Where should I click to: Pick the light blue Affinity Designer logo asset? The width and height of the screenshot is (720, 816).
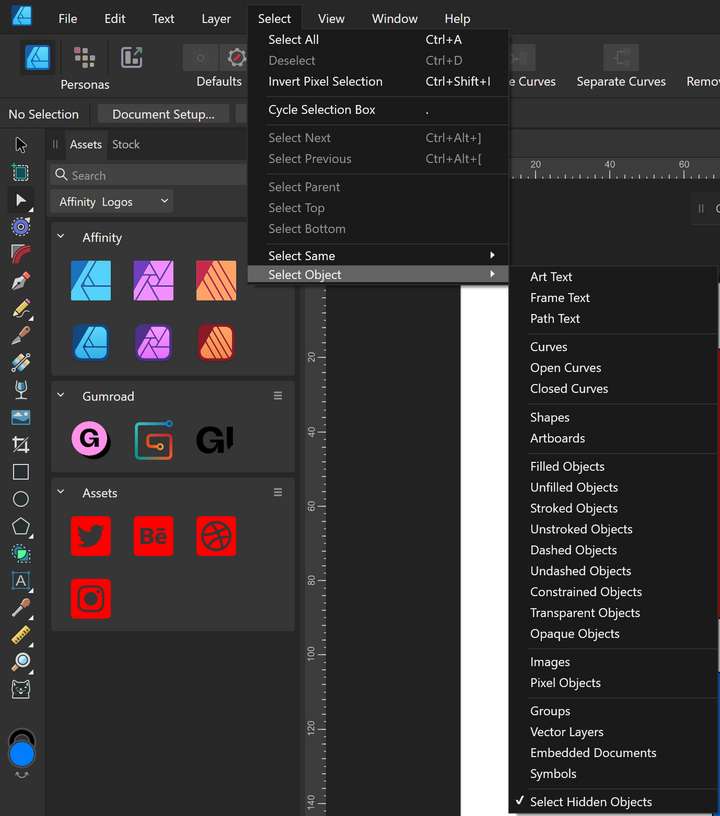pyautogui.click(x=91, y=281)
